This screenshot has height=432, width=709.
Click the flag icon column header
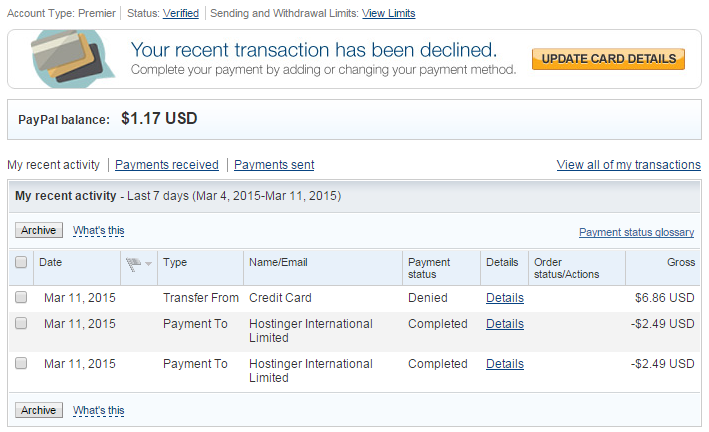point(133,263)
